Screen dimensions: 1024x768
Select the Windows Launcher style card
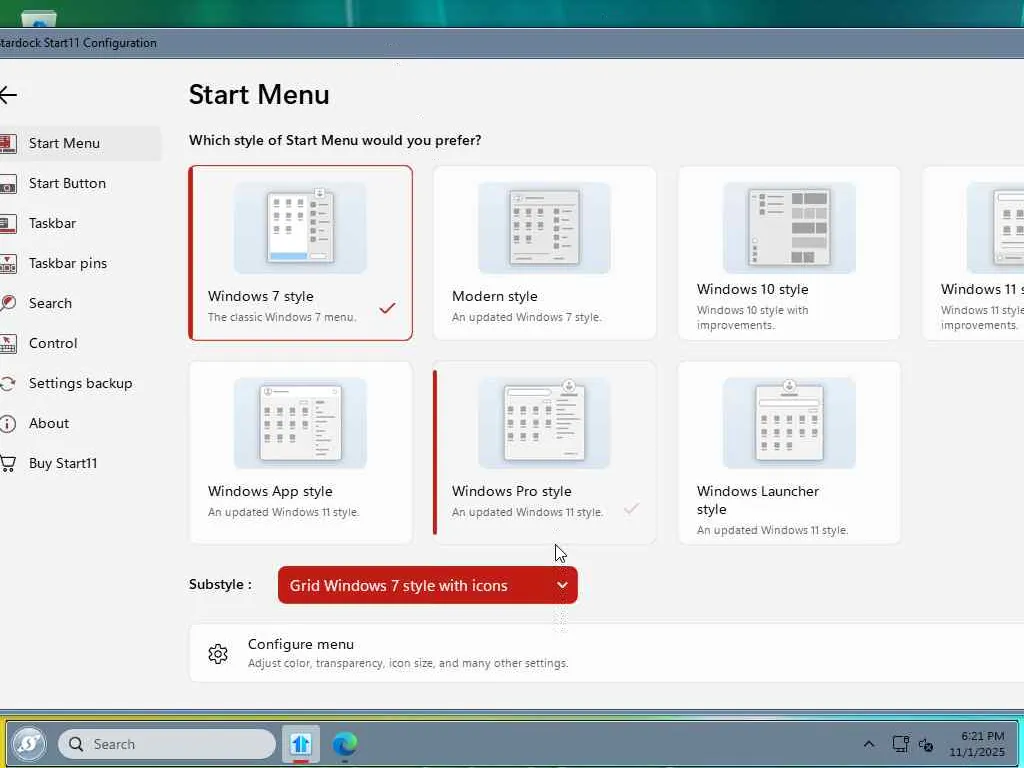(x=789, y=453)
